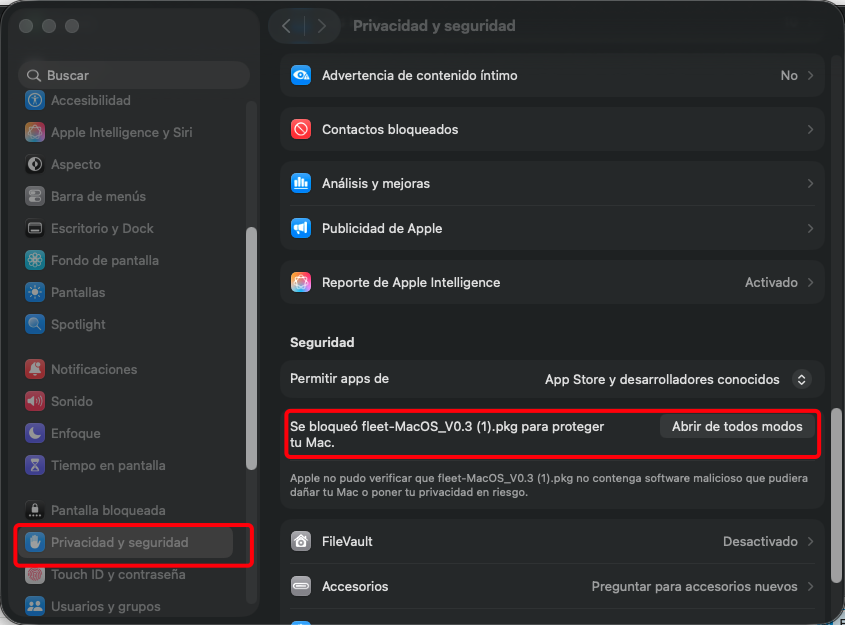
Task: Click the FileVault house icon
Action: point(301,541)
